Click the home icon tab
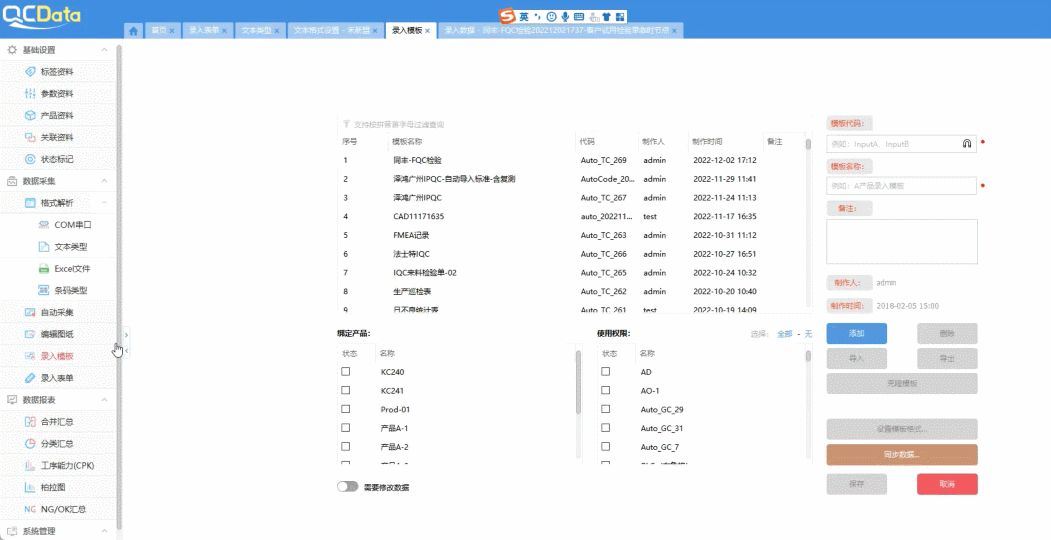This screenshot has width=1051, height=540. pyautogui.click(x=134, y=31)
